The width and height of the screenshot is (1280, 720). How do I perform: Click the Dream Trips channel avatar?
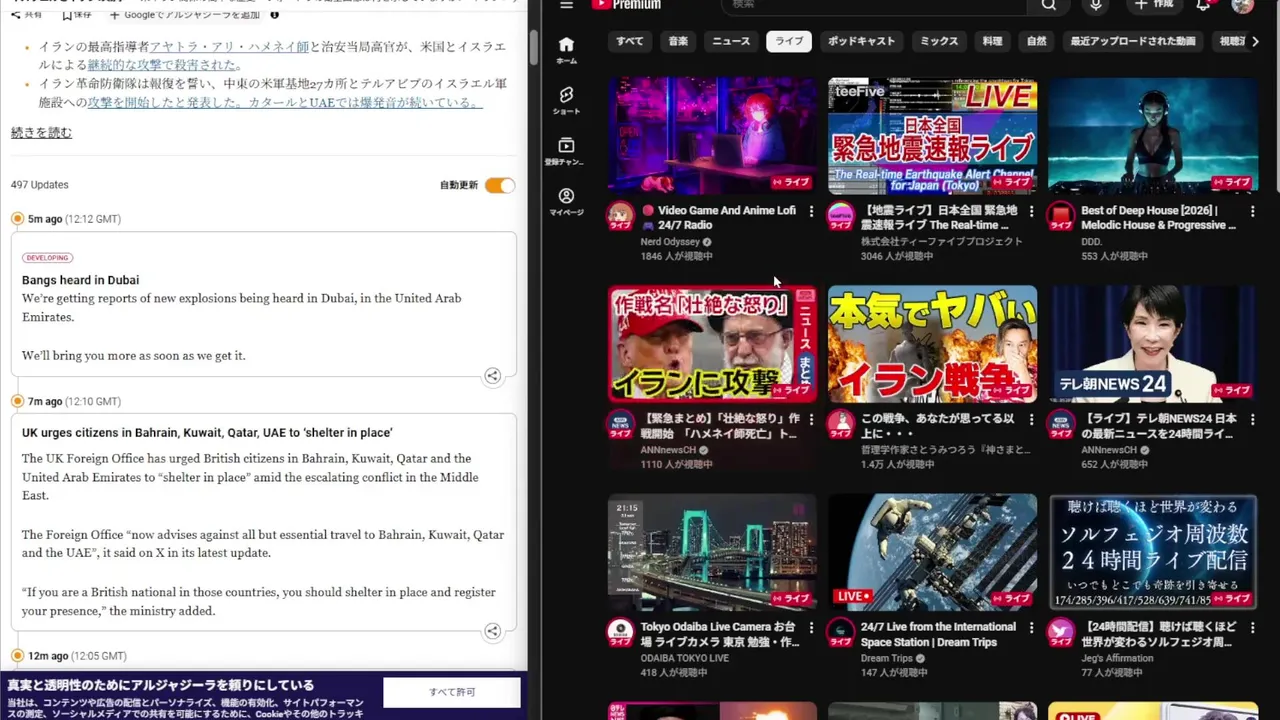click(x=840, y=633)
